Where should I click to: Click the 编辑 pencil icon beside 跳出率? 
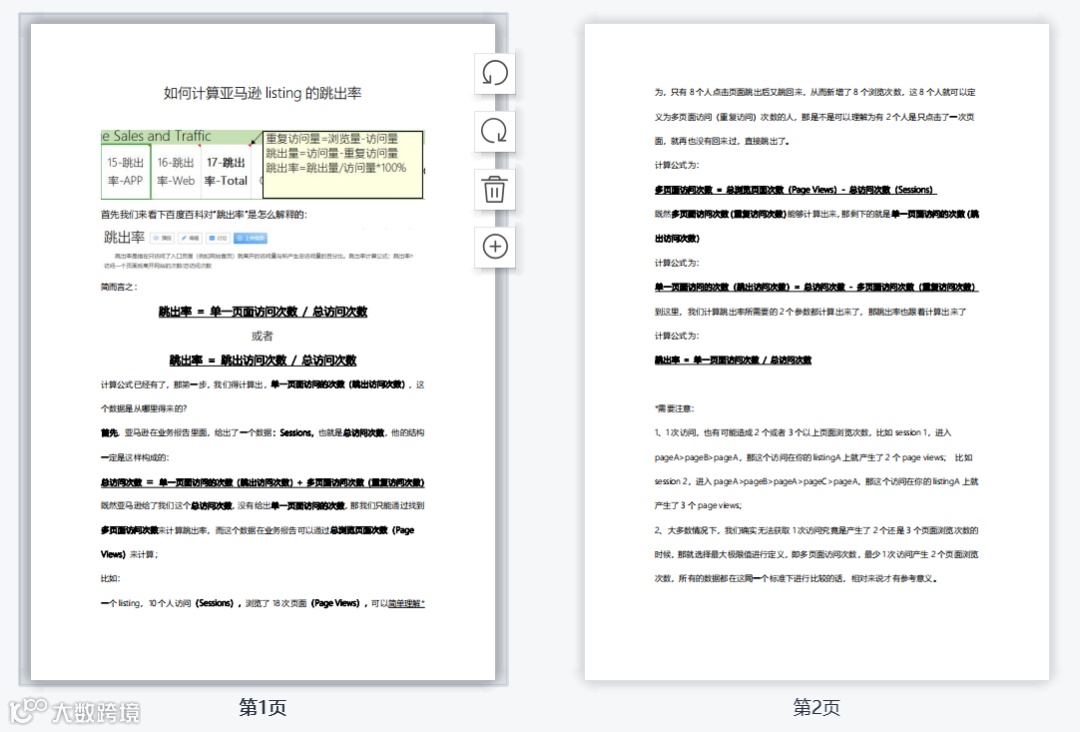click(186, 238)
